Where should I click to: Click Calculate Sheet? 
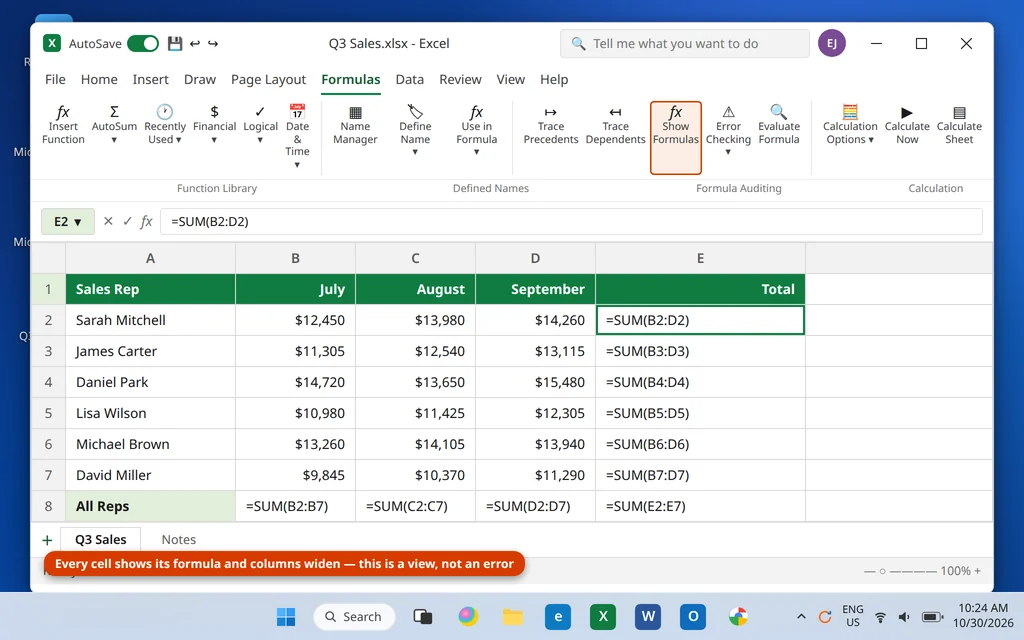[x=959, y=125]
